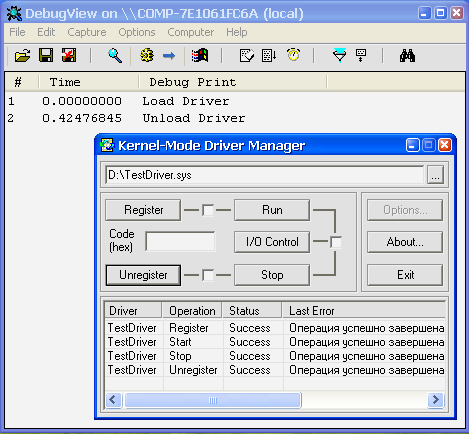
Task: Select the 'Unregister' operation cell in list
Action: pos(193,370)
